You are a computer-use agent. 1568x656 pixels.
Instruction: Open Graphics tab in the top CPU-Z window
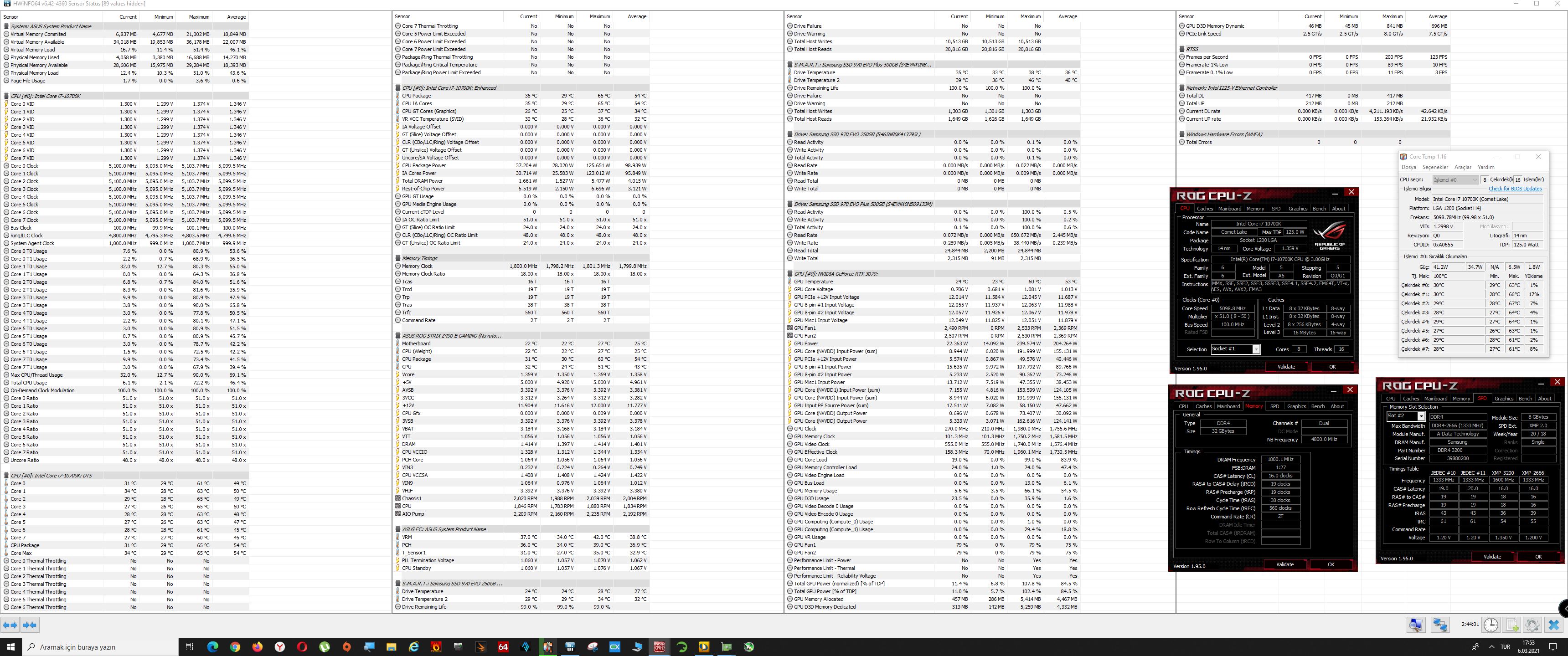1298,208
